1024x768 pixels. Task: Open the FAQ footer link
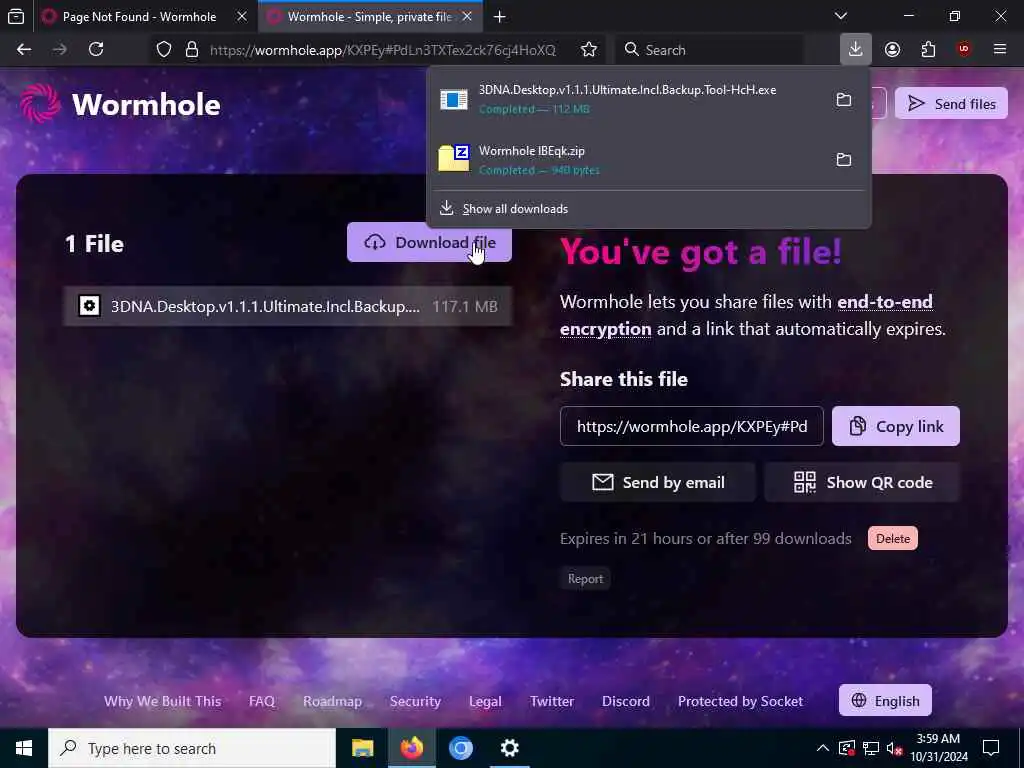[262, 701]
